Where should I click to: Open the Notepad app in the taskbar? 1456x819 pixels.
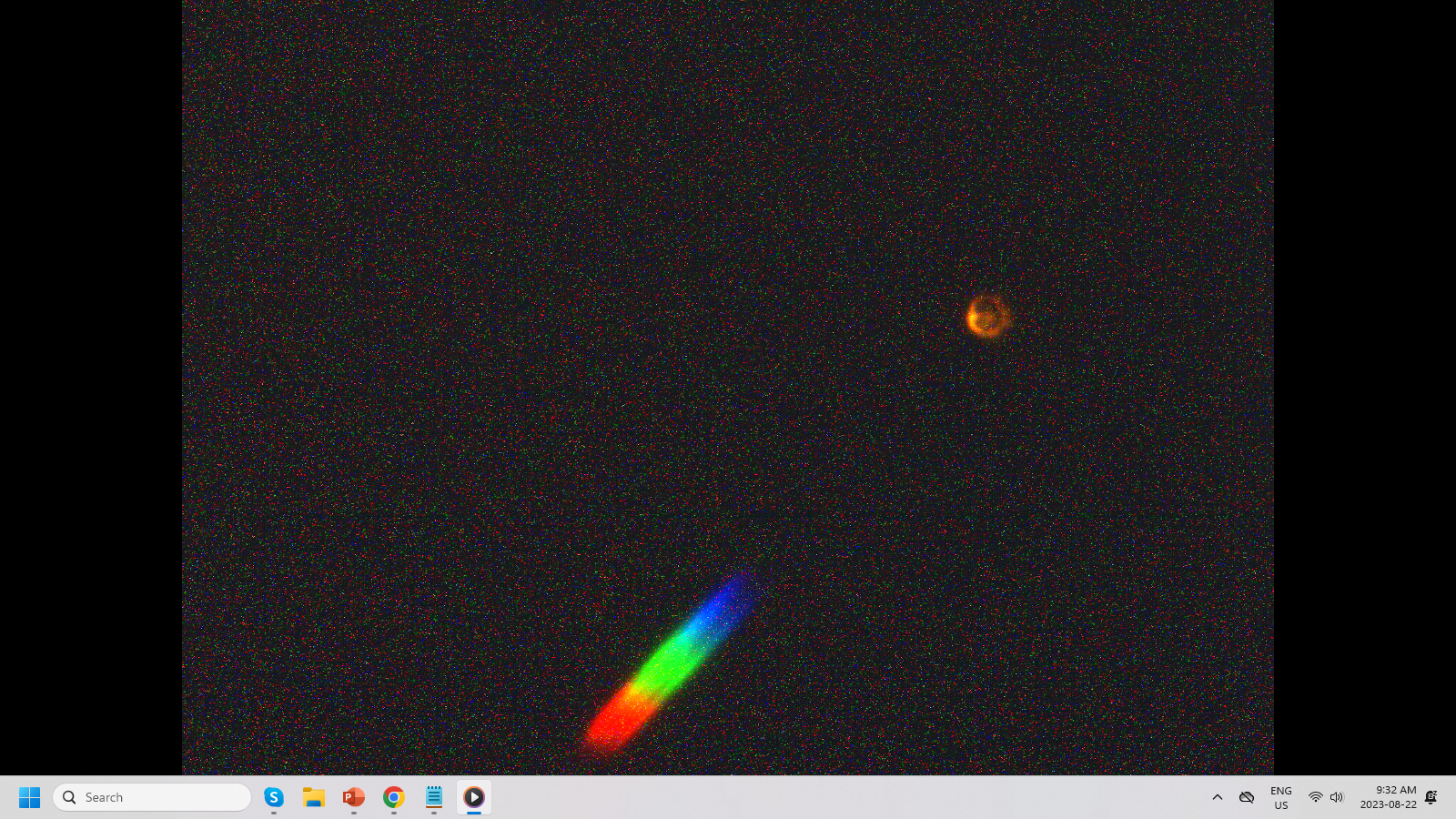click(434, 797)
